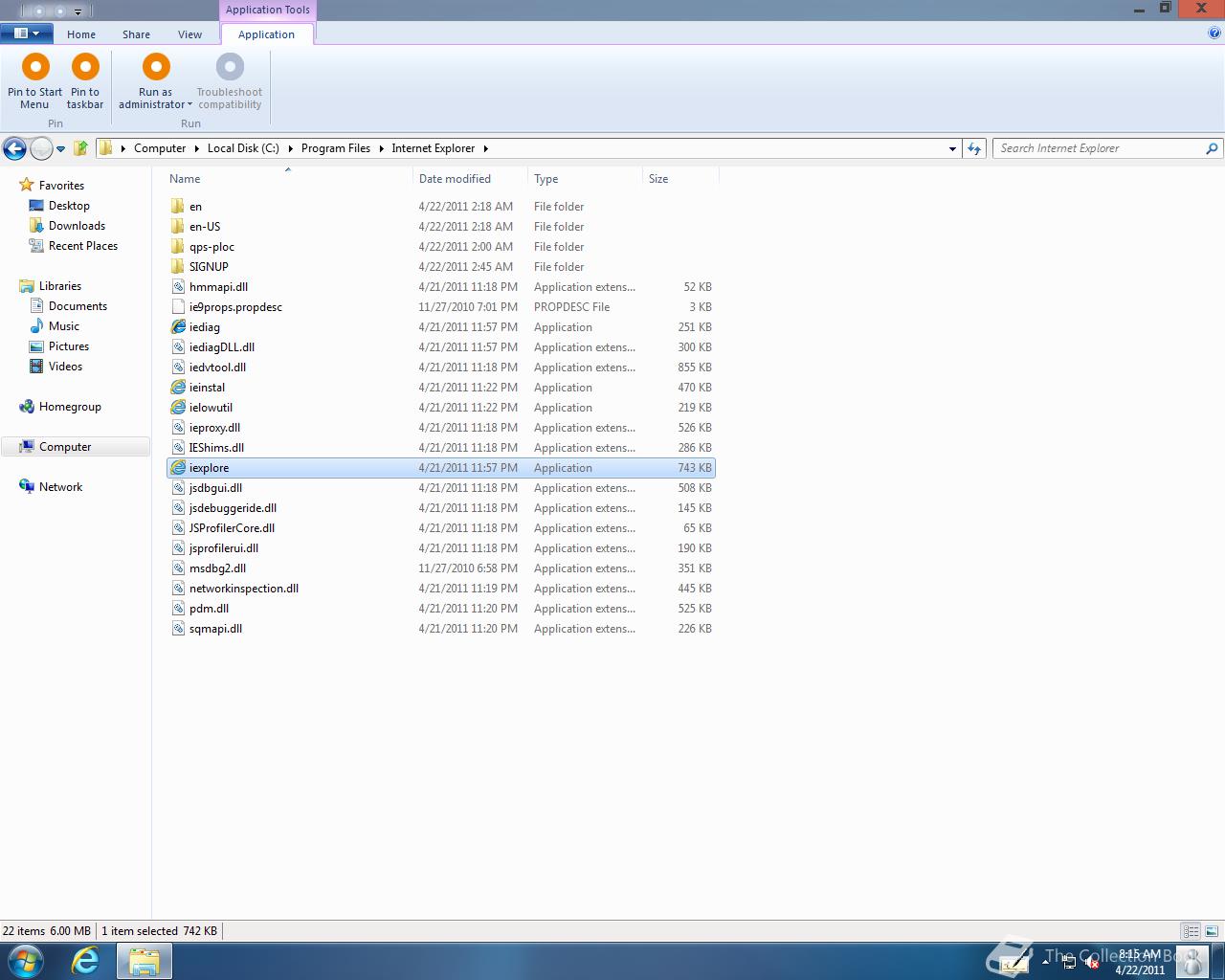Select the iexplore application icon
The image size is (1225, 980).
(178, 468)
